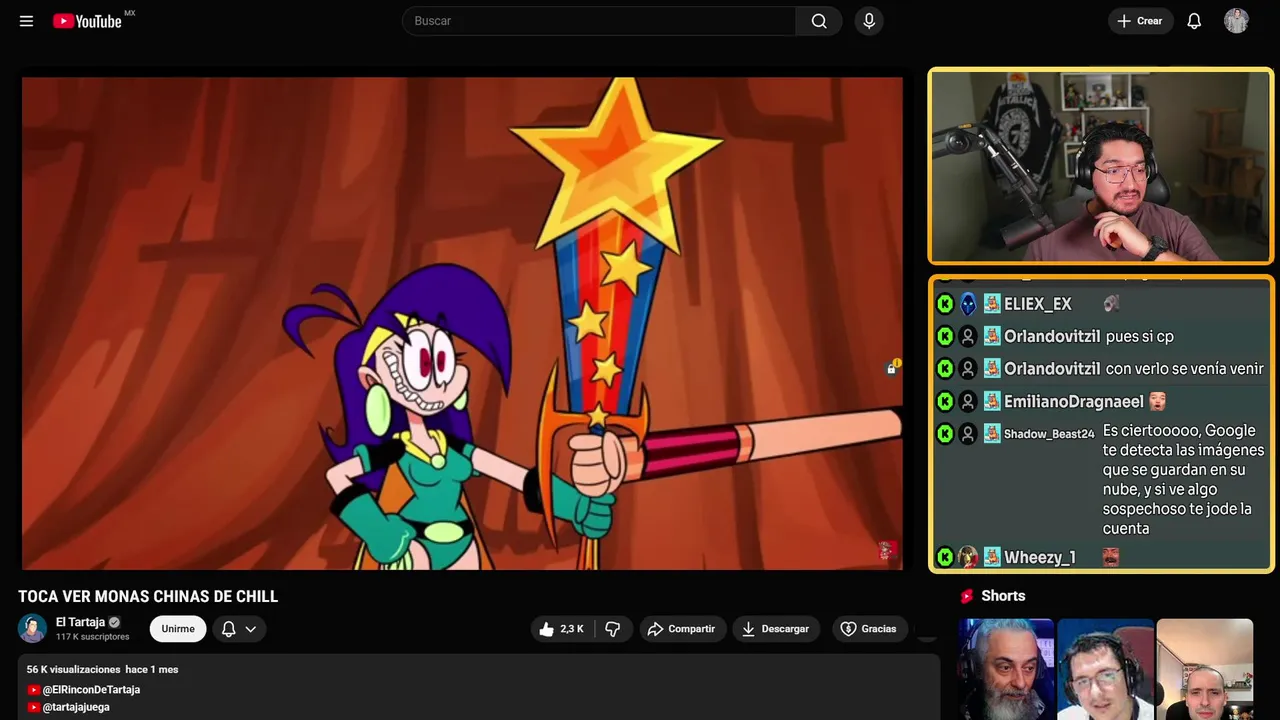1280x720 pixels.
Task: Click the Kick badge beside Shadow_Beast24
Action: [945, 434]
